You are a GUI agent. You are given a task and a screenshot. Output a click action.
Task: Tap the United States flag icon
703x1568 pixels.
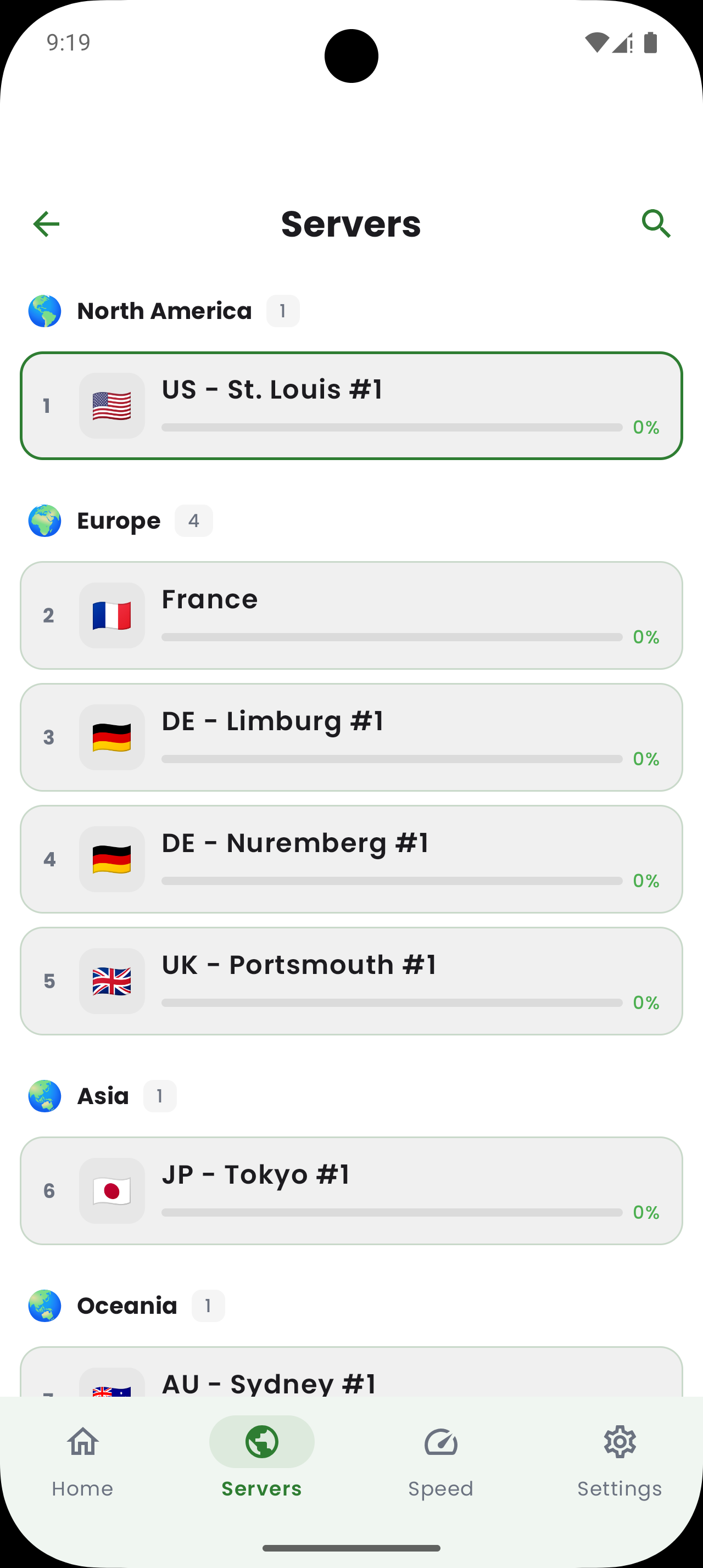tap(112, 406)
